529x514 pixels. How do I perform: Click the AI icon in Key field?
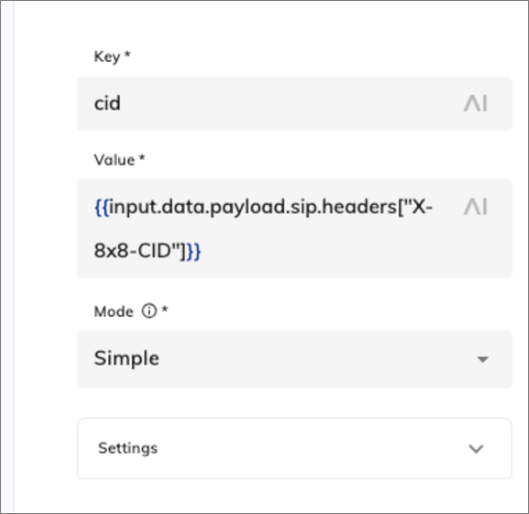(x=475, y=103)
